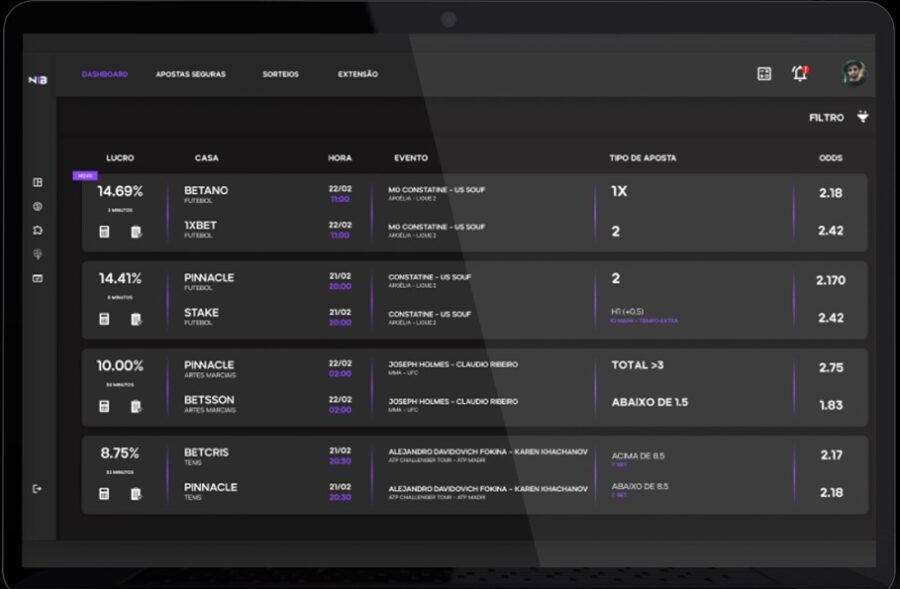Click PINNACLE in the 10.00% row
The width and height of the screenshot is (900, 589).
(x=209, y=365)
